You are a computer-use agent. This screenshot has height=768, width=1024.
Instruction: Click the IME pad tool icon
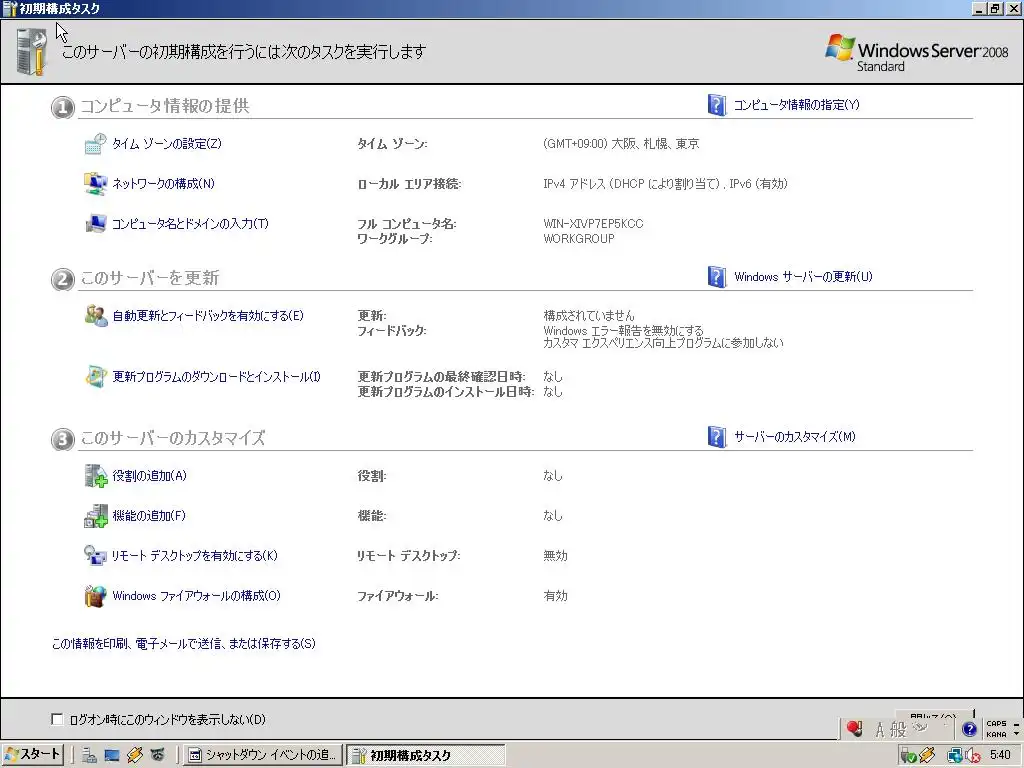(x=920, y=728)
